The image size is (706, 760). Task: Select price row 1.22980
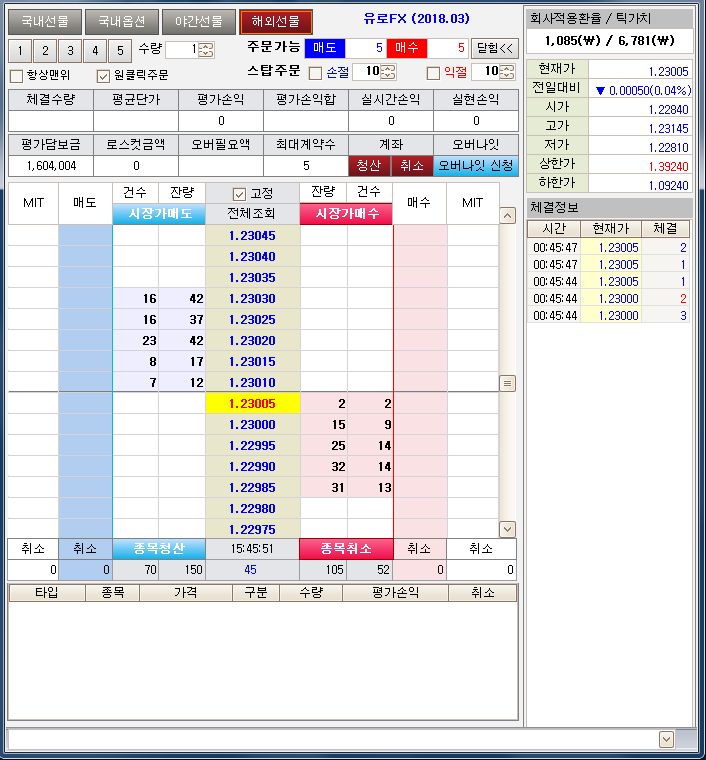252,508
